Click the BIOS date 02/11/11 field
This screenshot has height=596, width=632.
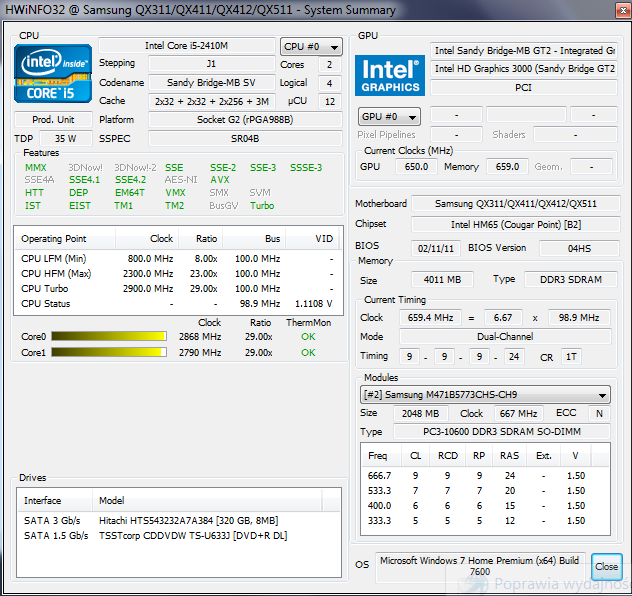pos(436,248)
